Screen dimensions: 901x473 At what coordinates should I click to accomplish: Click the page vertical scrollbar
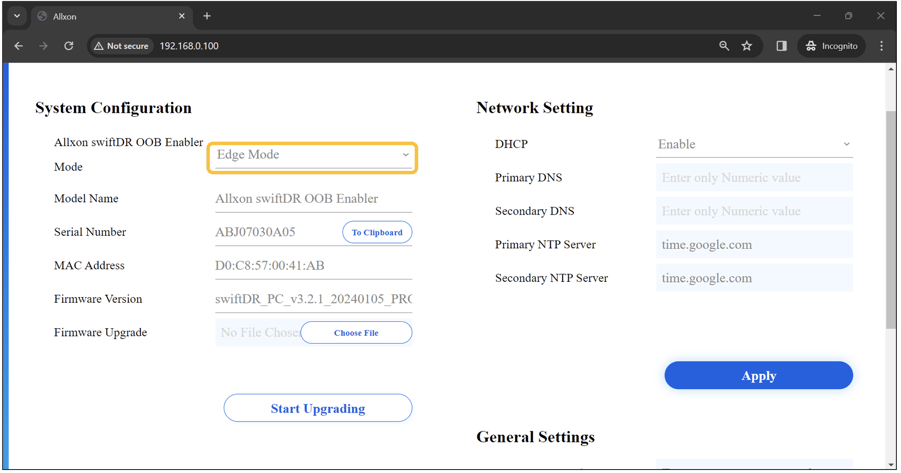(x=891, y=218)
